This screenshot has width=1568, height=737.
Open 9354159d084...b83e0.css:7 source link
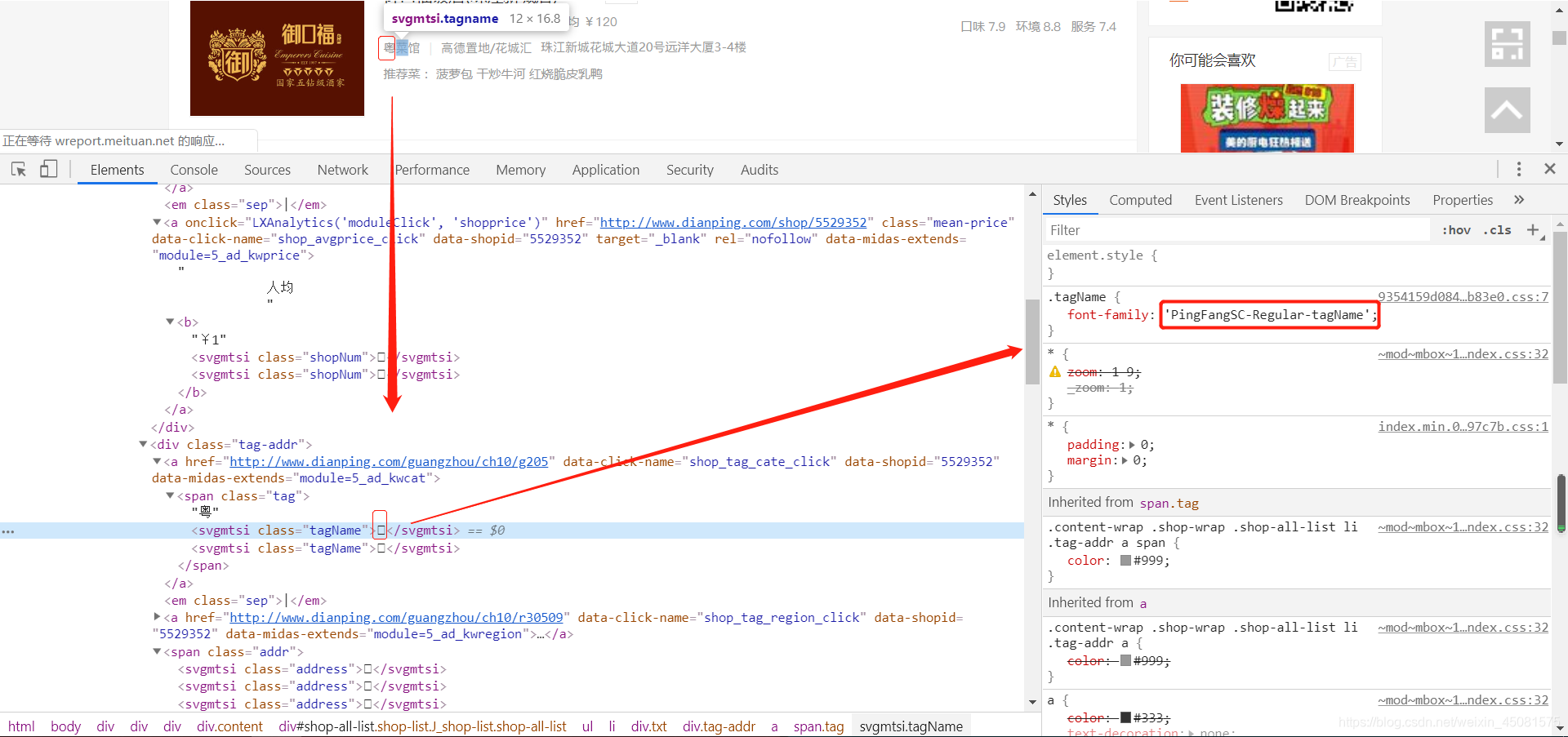(x=1463, y=297)
